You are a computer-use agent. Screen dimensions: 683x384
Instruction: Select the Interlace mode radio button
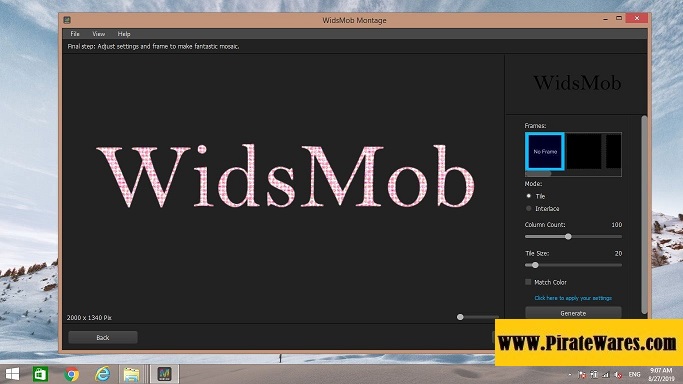529,209
